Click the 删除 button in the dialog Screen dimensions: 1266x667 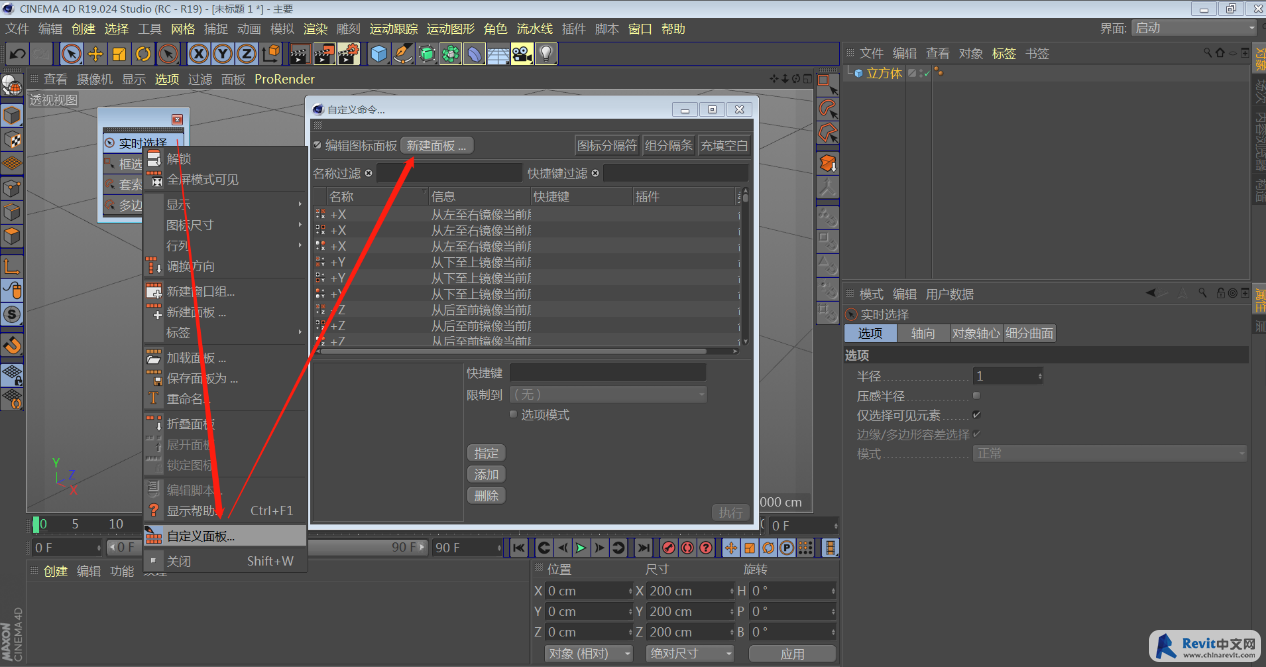coord(486,495)
